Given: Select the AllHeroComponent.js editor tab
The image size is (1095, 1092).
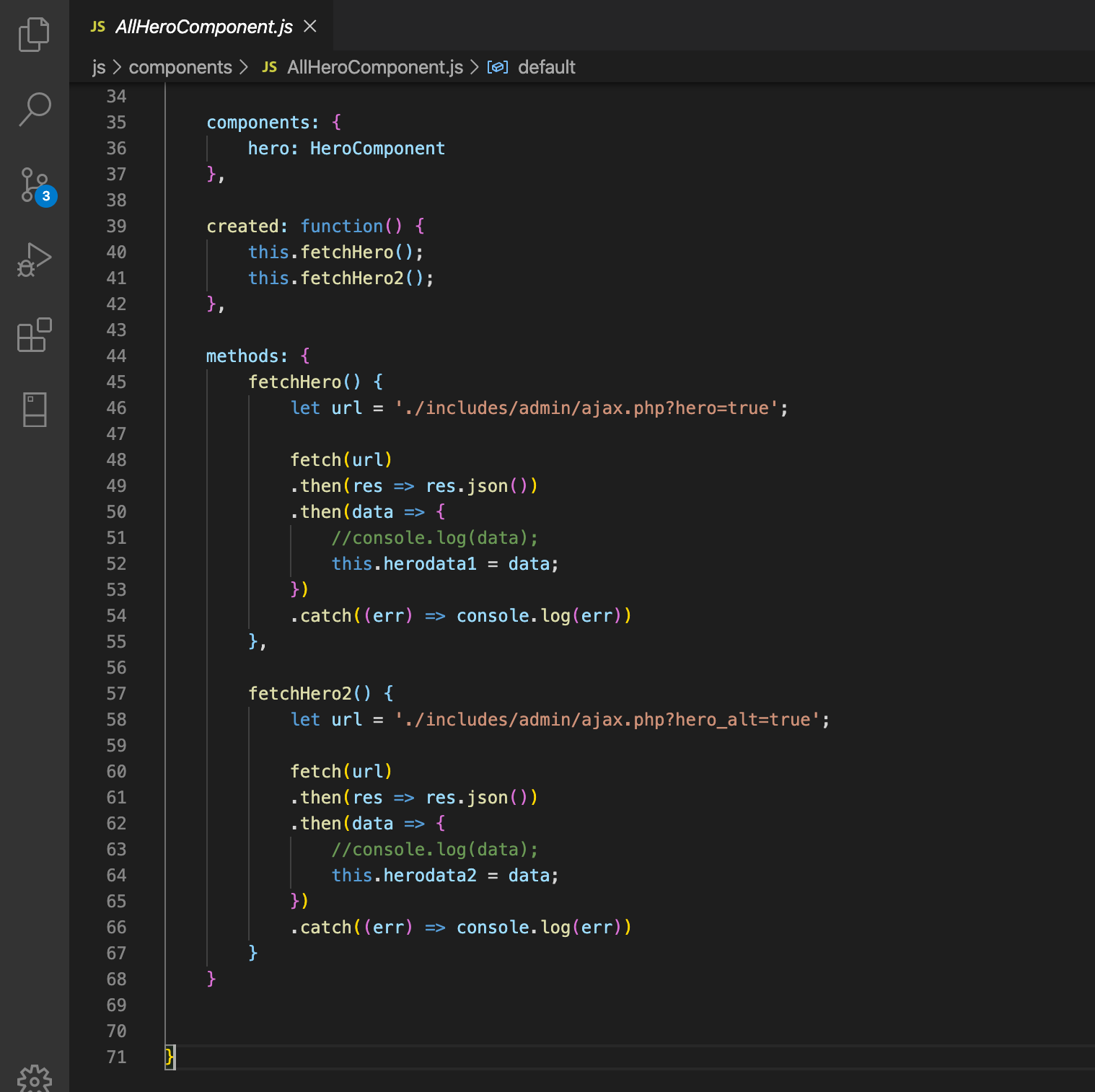Looking at the screenshot, I should pos(202,27).
